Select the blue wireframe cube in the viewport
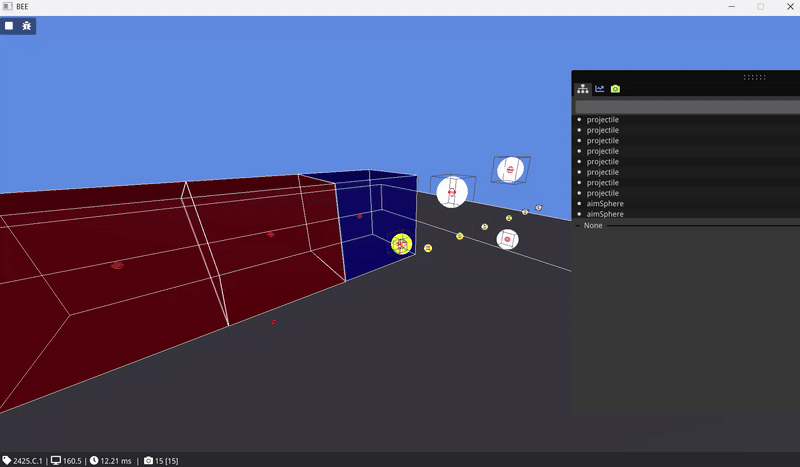 (378, 225)
